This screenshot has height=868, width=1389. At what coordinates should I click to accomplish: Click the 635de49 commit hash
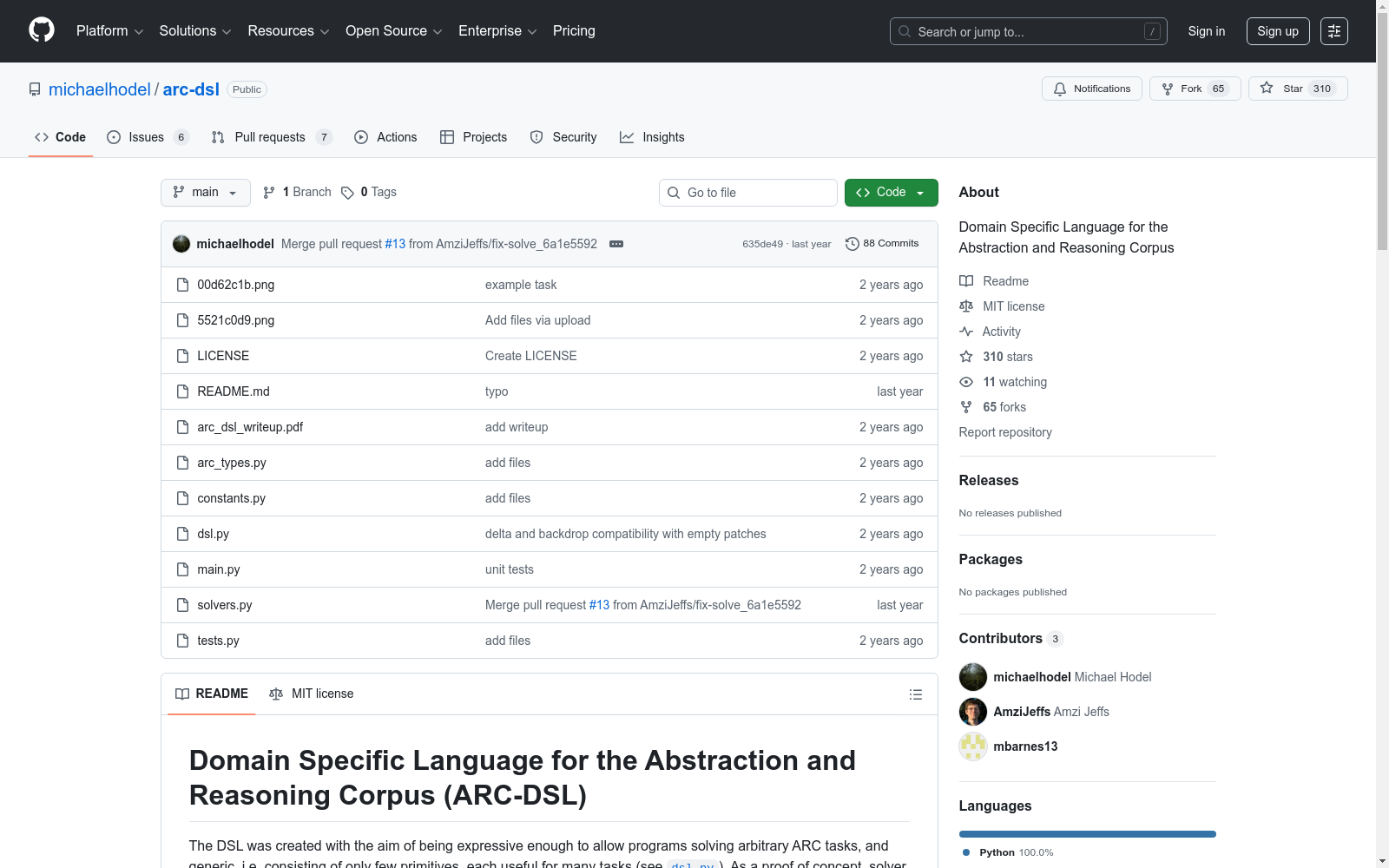click(x=762, y=244)
